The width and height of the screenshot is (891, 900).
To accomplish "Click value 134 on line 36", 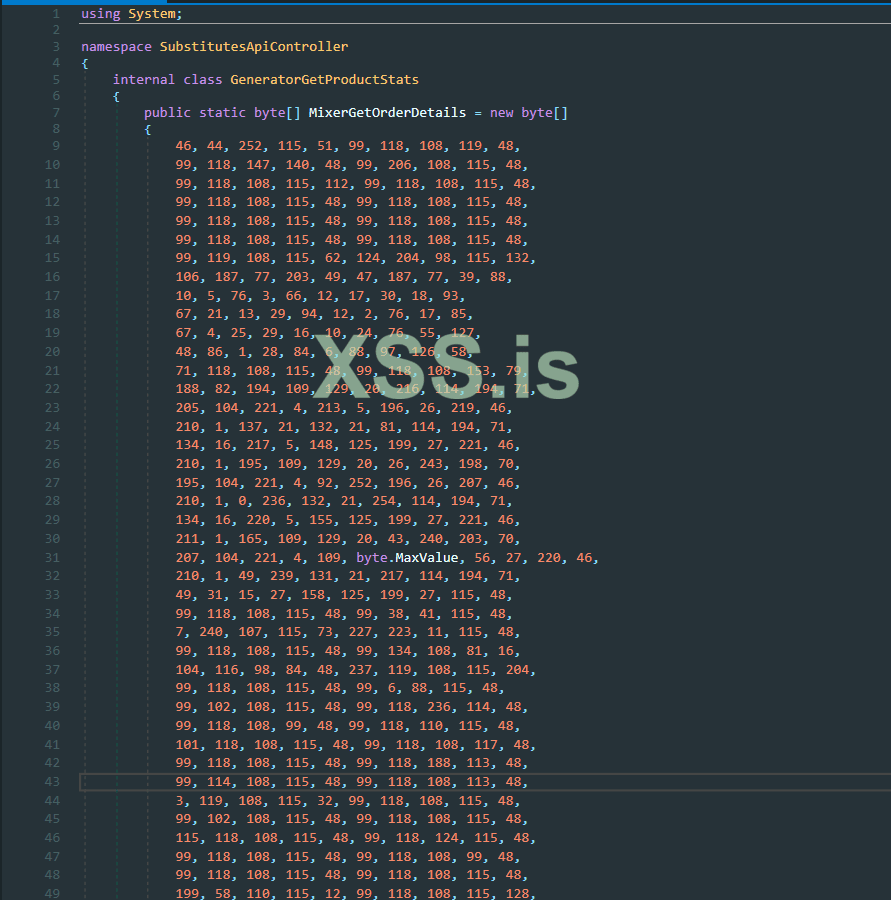I will (x=400, y=650).
